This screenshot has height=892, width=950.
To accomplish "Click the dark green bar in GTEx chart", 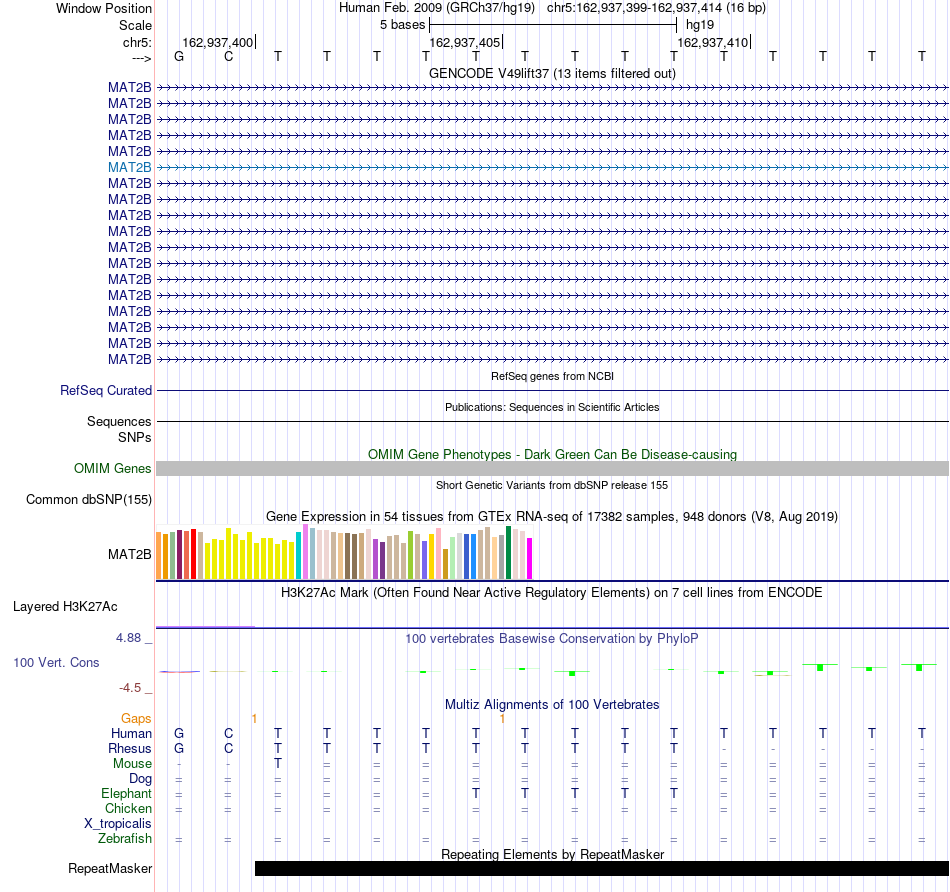I will pyautogui.click(x=508, y=553).
